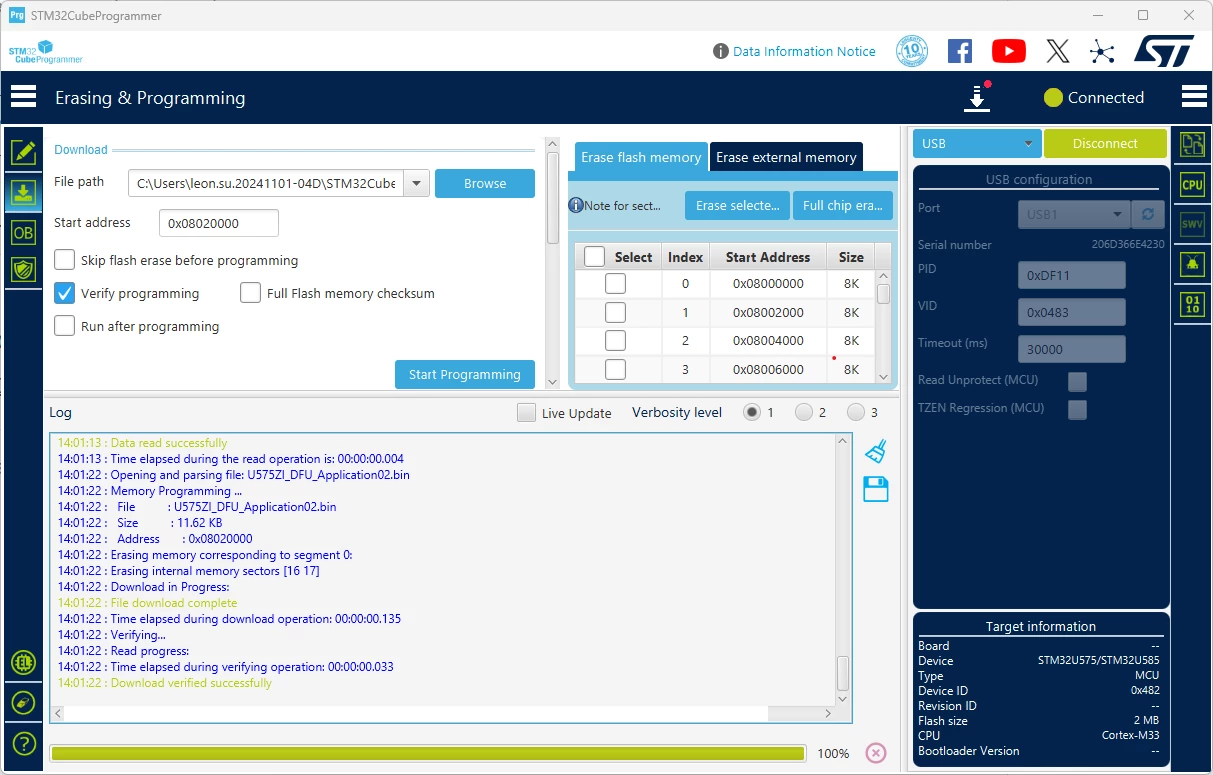Image resolution: width=1213 pixels, height=775 pixels.
Task: Click the download update icon with red dot
Action: click(x=977, y=97)
